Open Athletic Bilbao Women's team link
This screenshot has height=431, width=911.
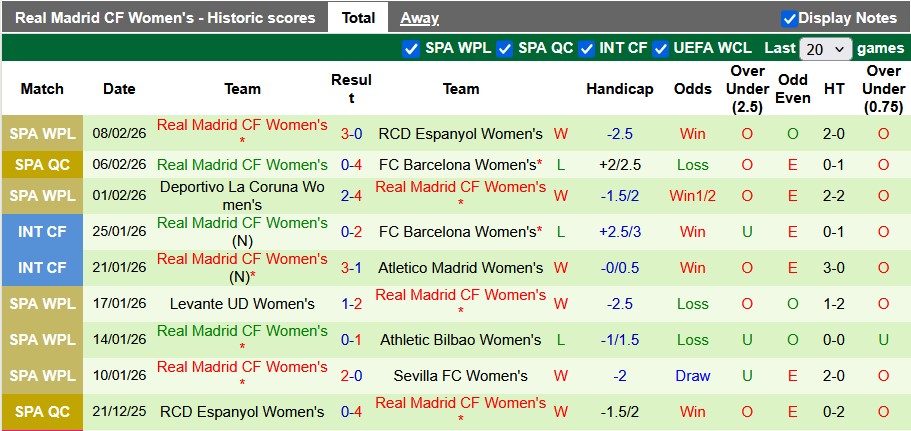460,340
